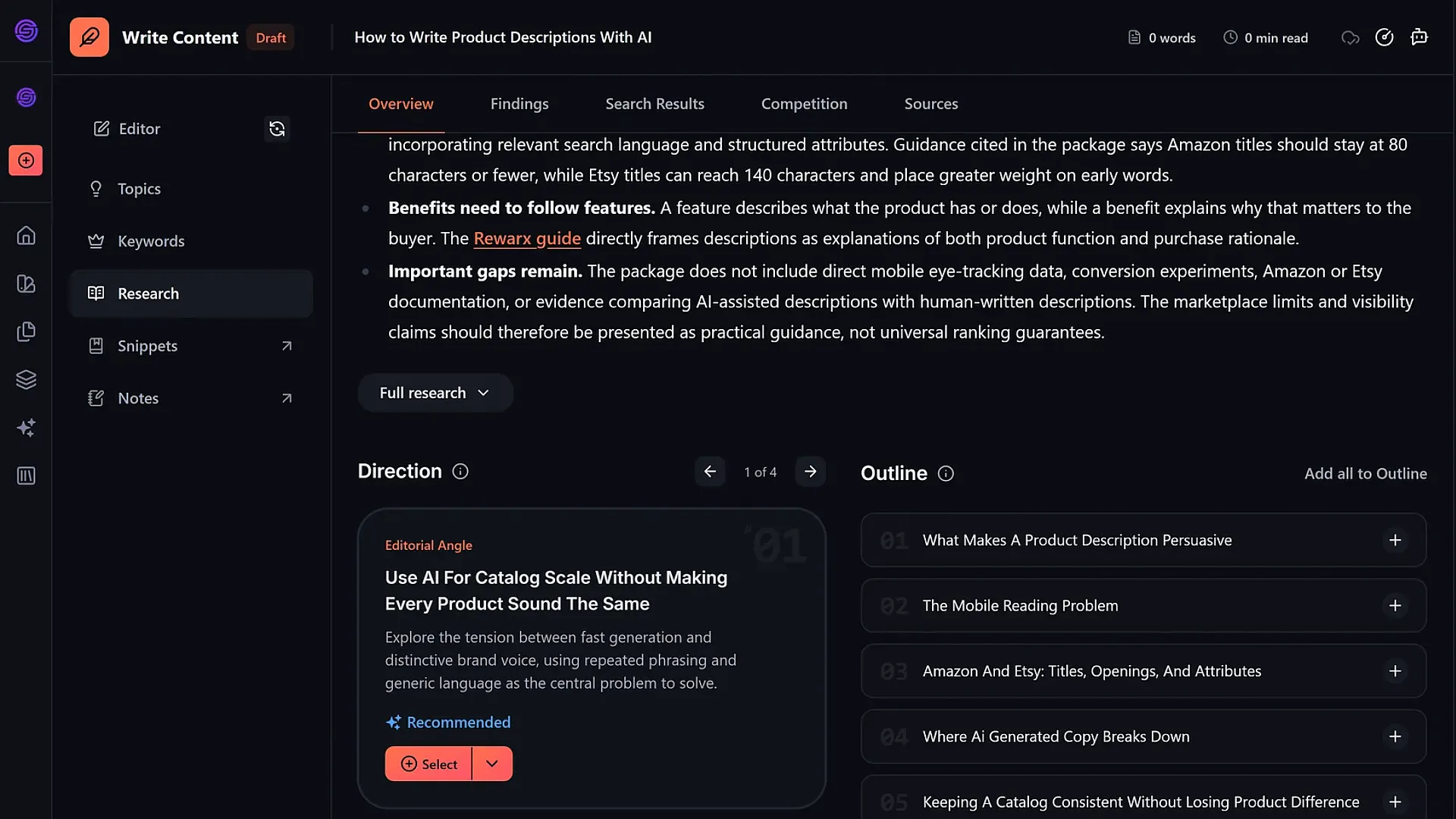Click the cloud sync icon in header

1350,38
